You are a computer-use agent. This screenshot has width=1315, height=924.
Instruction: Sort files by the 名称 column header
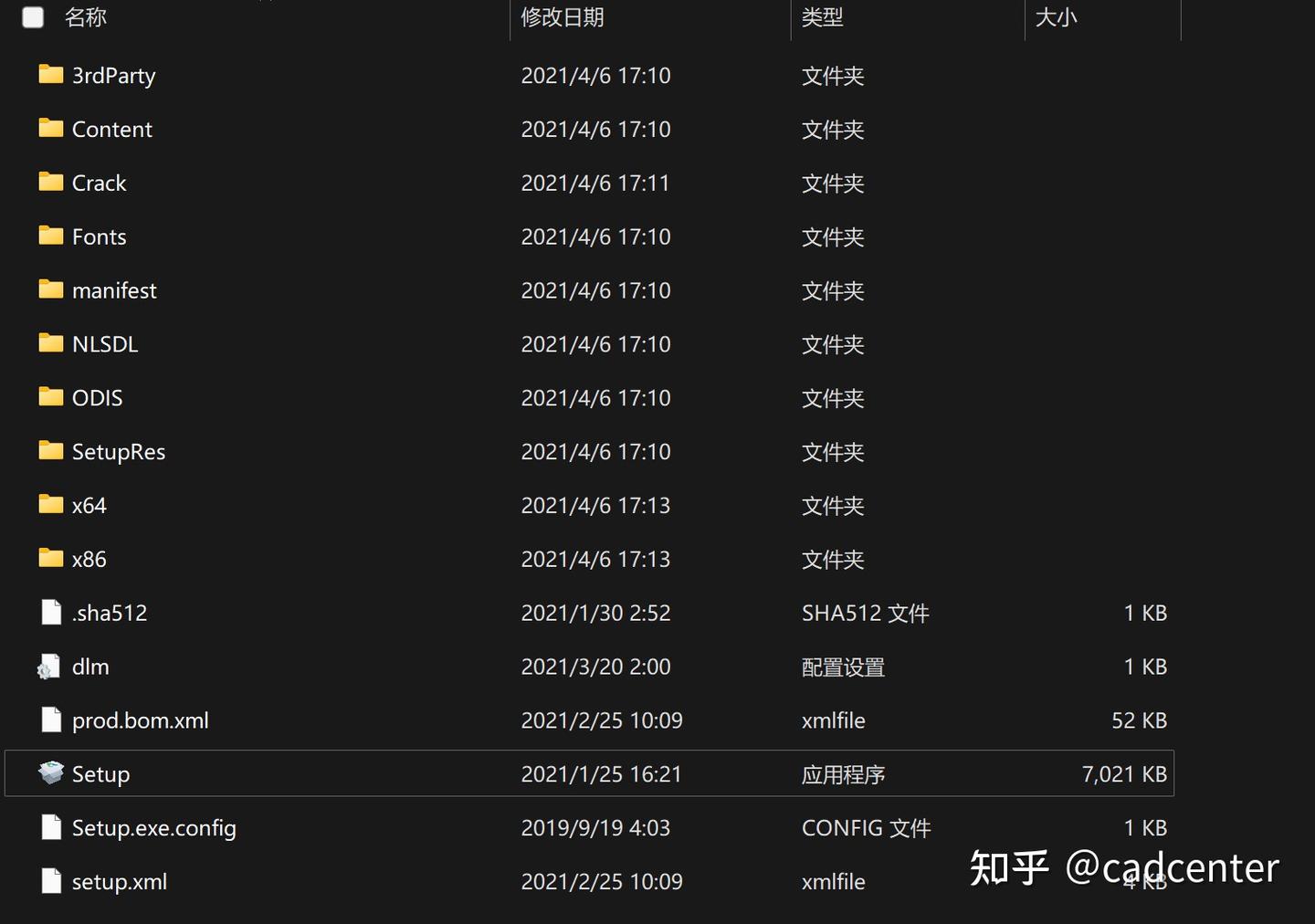[86, 17]
